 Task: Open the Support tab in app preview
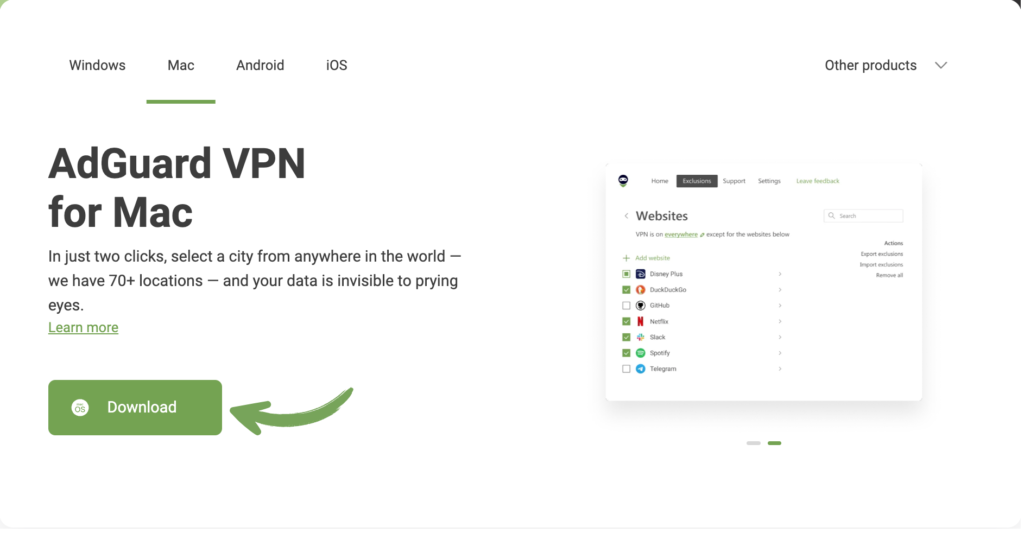point(734,181)
